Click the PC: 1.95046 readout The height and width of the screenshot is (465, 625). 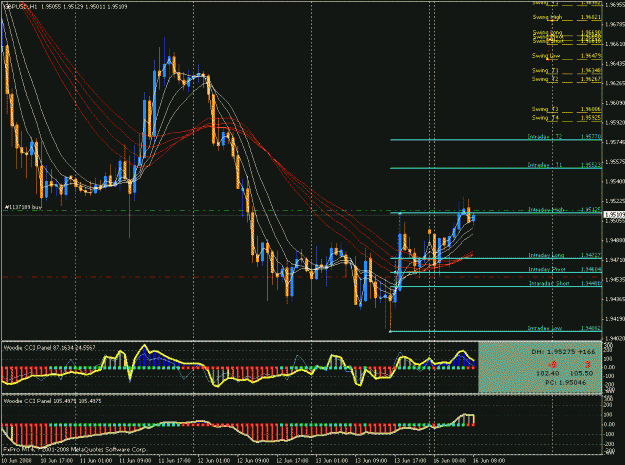(566, 383)
